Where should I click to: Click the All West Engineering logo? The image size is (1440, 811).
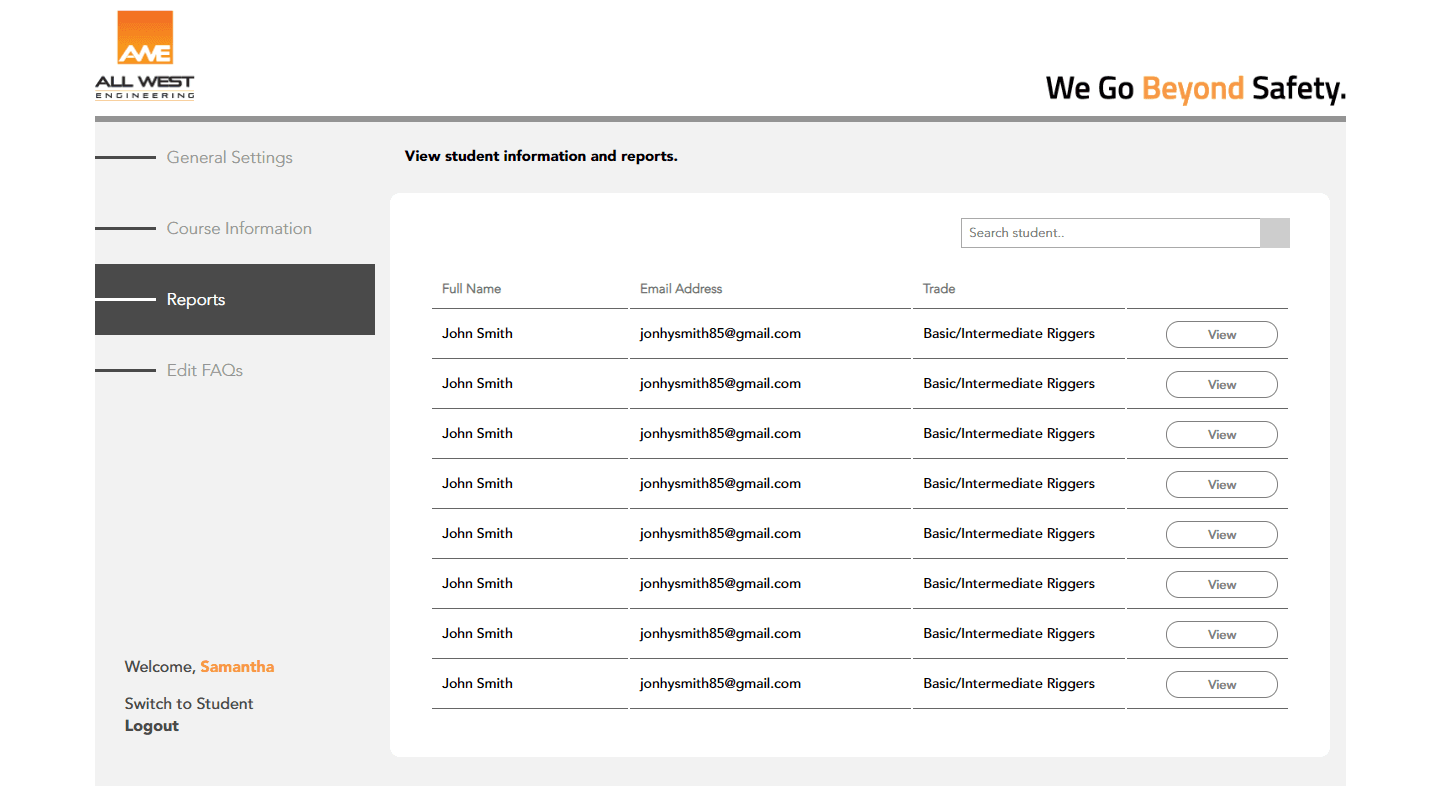[145, 56]
